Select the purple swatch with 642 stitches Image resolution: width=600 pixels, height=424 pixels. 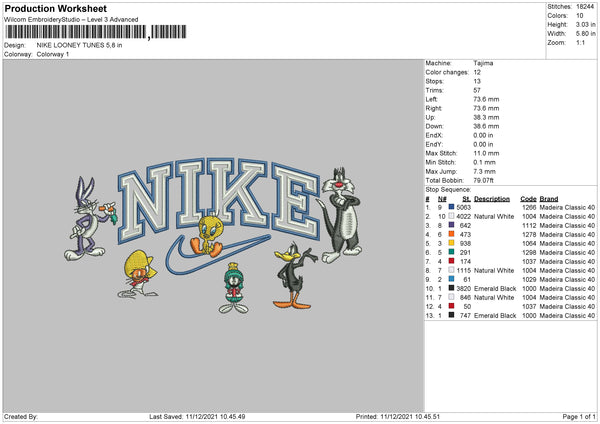click(452, 225)
